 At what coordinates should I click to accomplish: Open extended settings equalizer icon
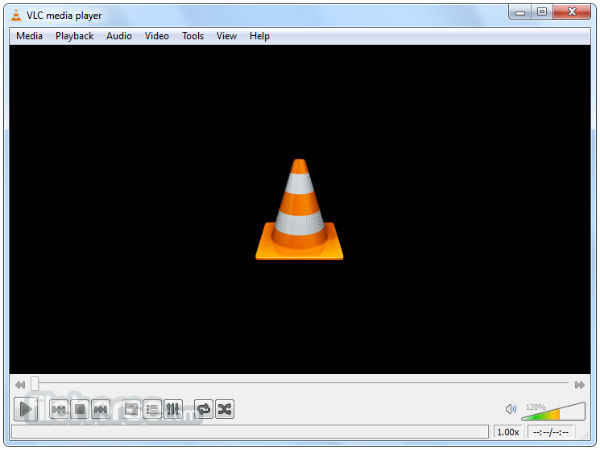click(x=173, y=409)
